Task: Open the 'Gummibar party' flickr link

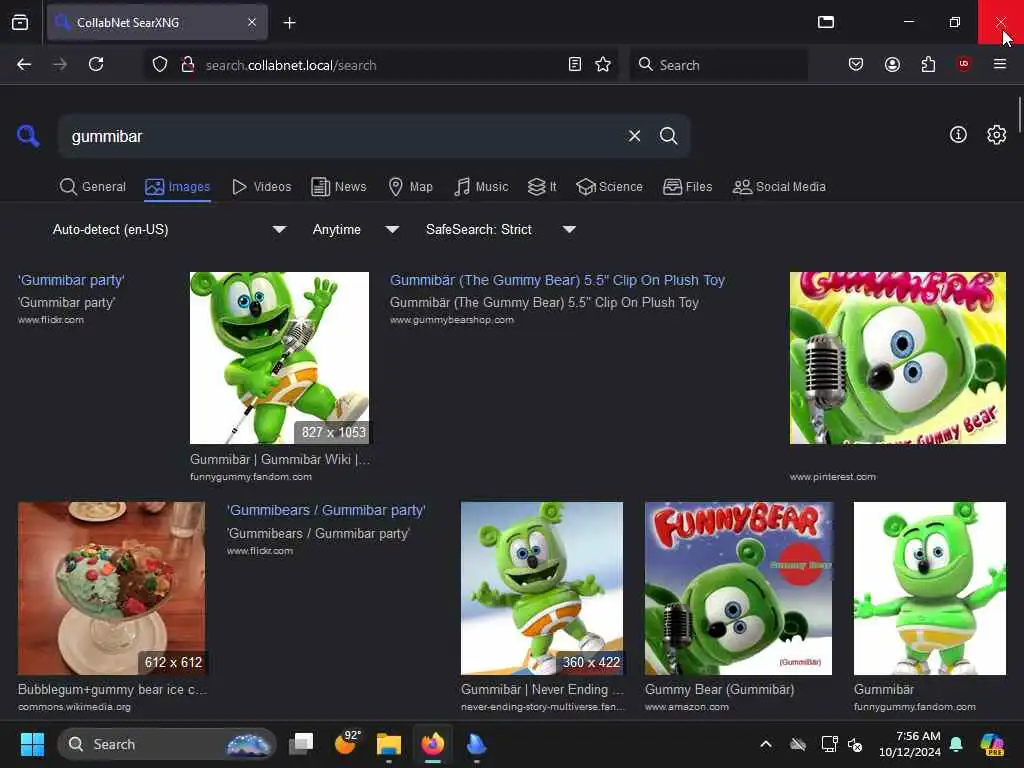Action: click(71, 280)
